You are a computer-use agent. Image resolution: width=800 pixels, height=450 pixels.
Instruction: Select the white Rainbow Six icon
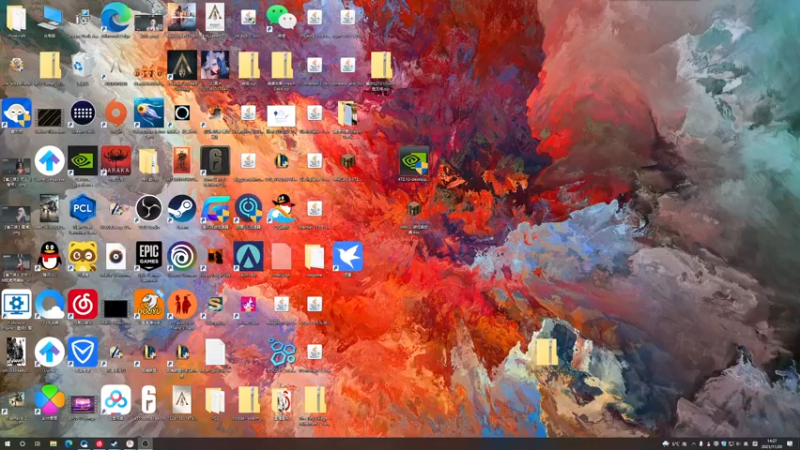click(149, 399)
